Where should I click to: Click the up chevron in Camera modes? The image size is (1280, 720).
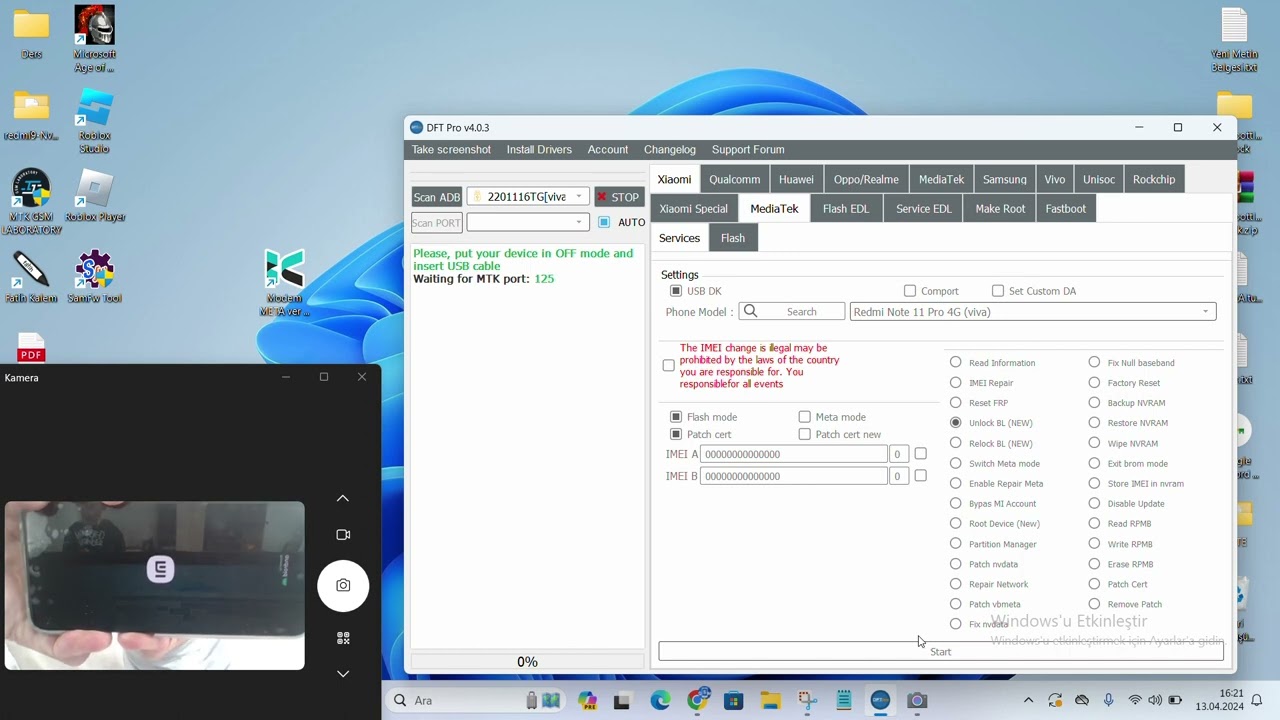343,499
